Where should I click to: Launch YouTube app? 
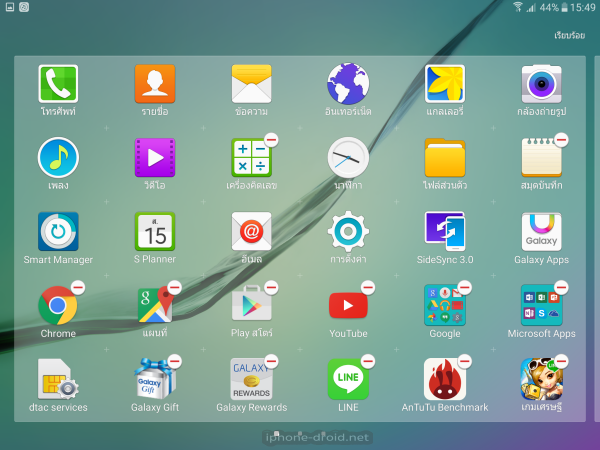(x=348, y=305)
